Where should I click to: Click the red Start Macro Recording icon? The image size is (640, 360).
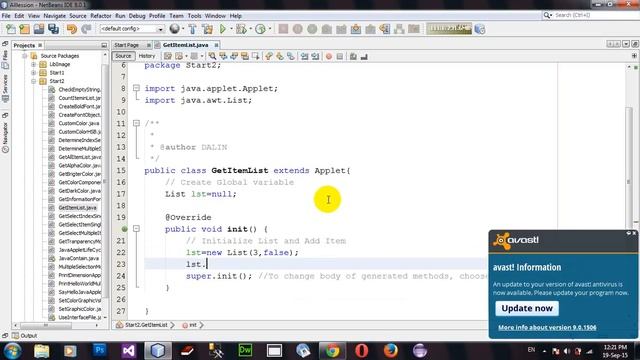[329, 56]
